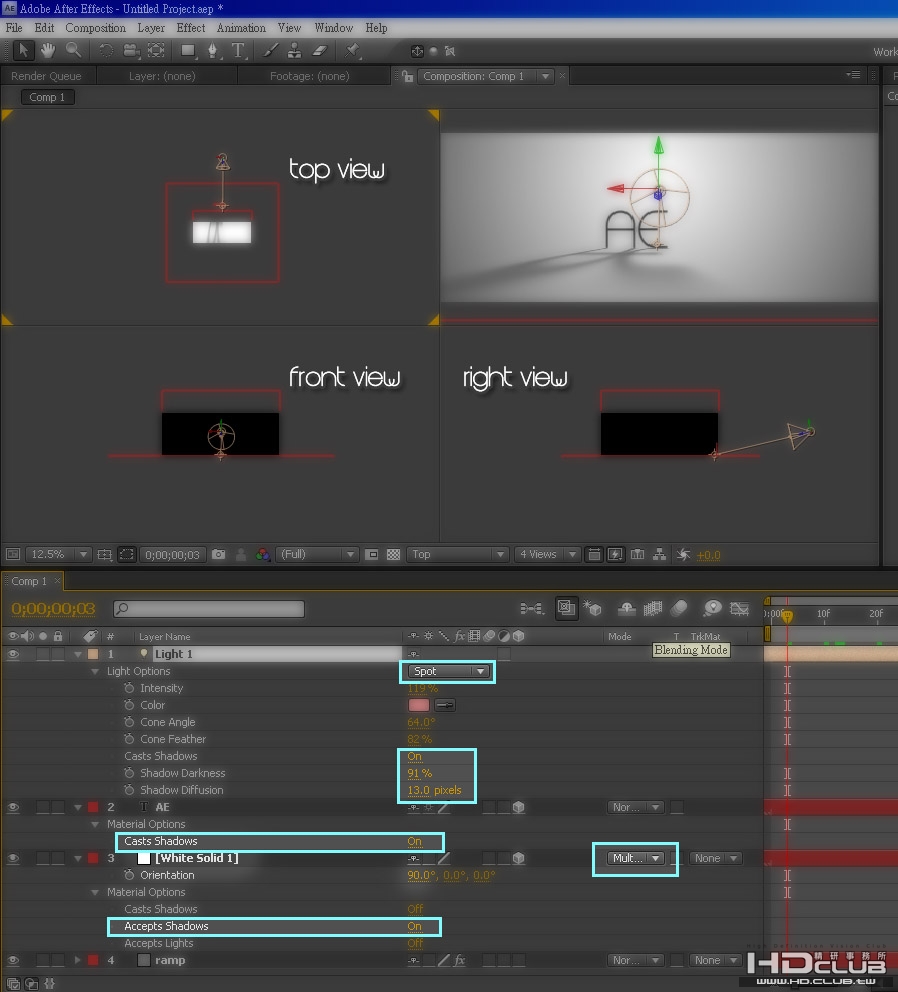This screenshot has width=898, height=992.
Task: Select the Brush tool
Action: (271, 51)
